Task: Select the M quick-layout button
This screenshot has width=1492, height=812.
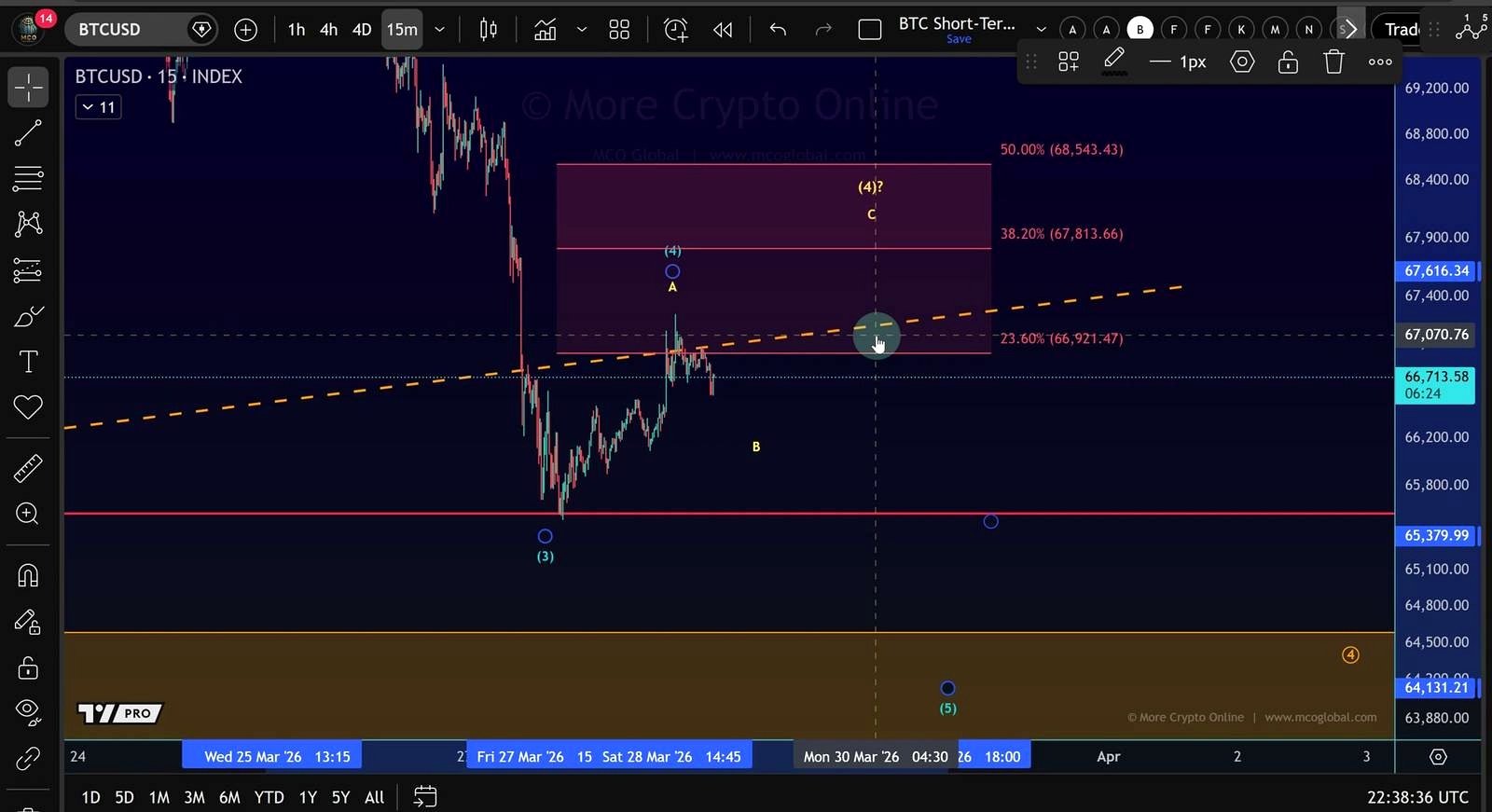Action: click(1275, 30)
